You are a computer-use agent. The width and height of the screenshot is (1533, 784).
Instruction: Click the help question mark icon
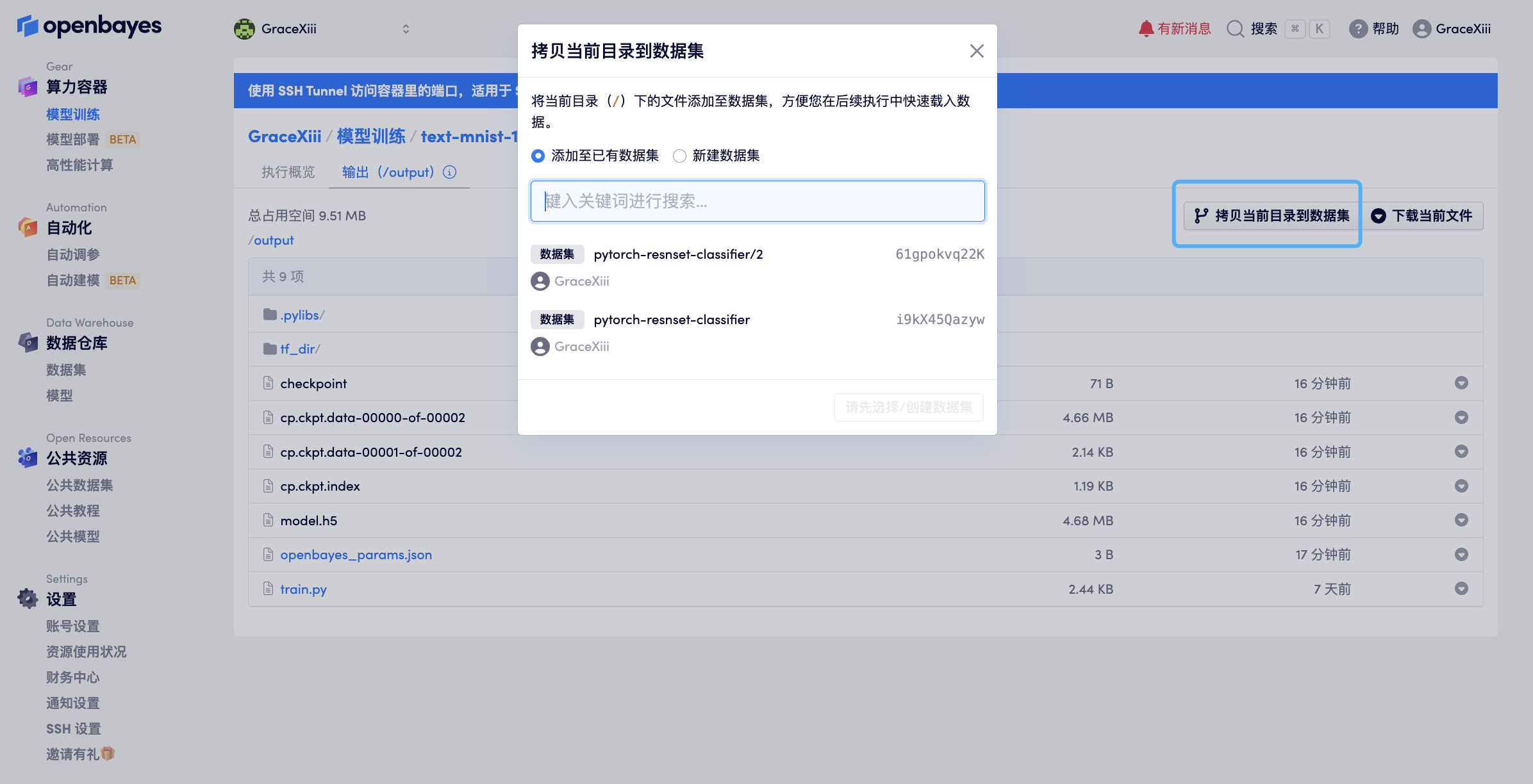[1357, 29]
